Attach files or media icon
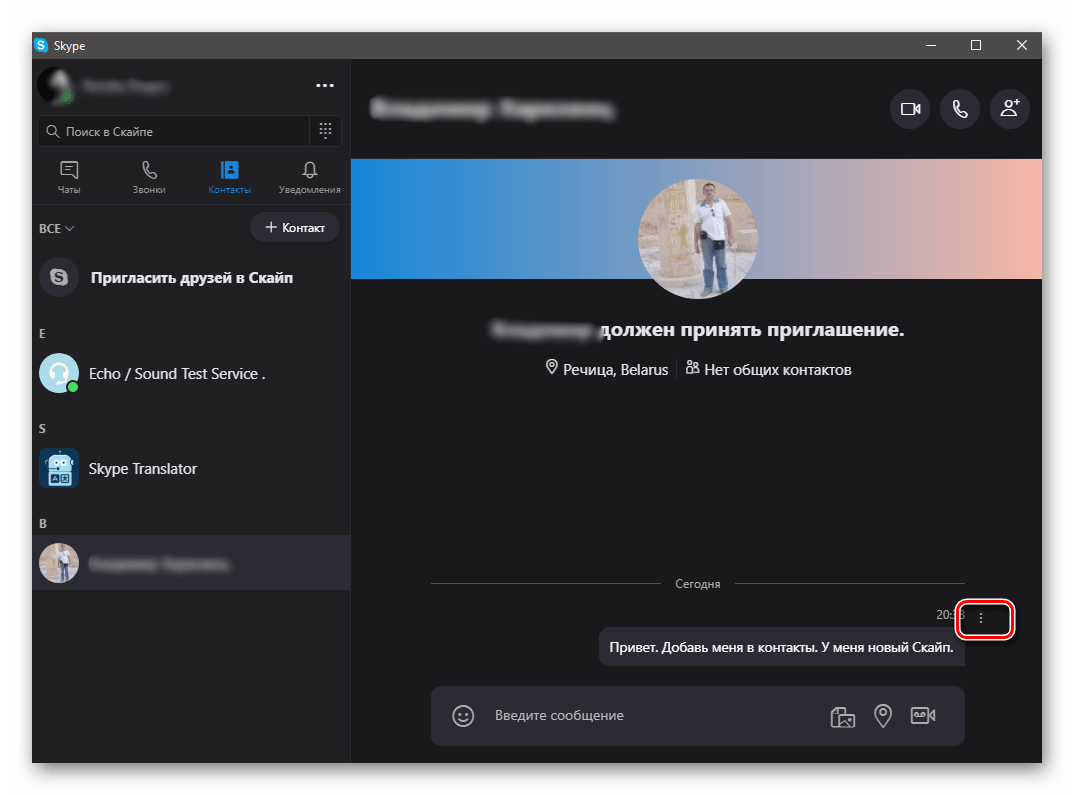The width and height of the screenshot is (1074, 795). [842, 716]
